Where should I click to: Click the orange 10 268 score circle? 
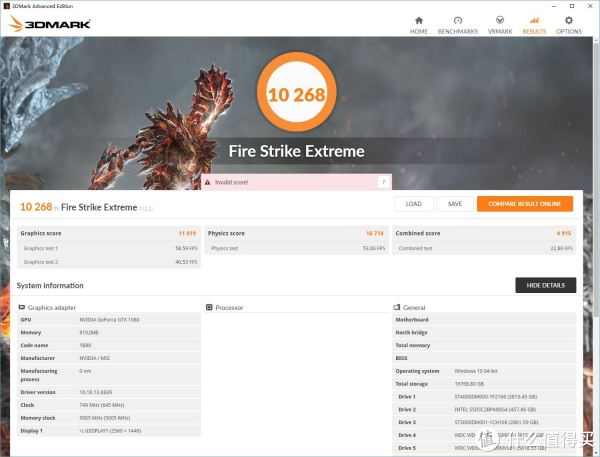[x=297, y=92]
